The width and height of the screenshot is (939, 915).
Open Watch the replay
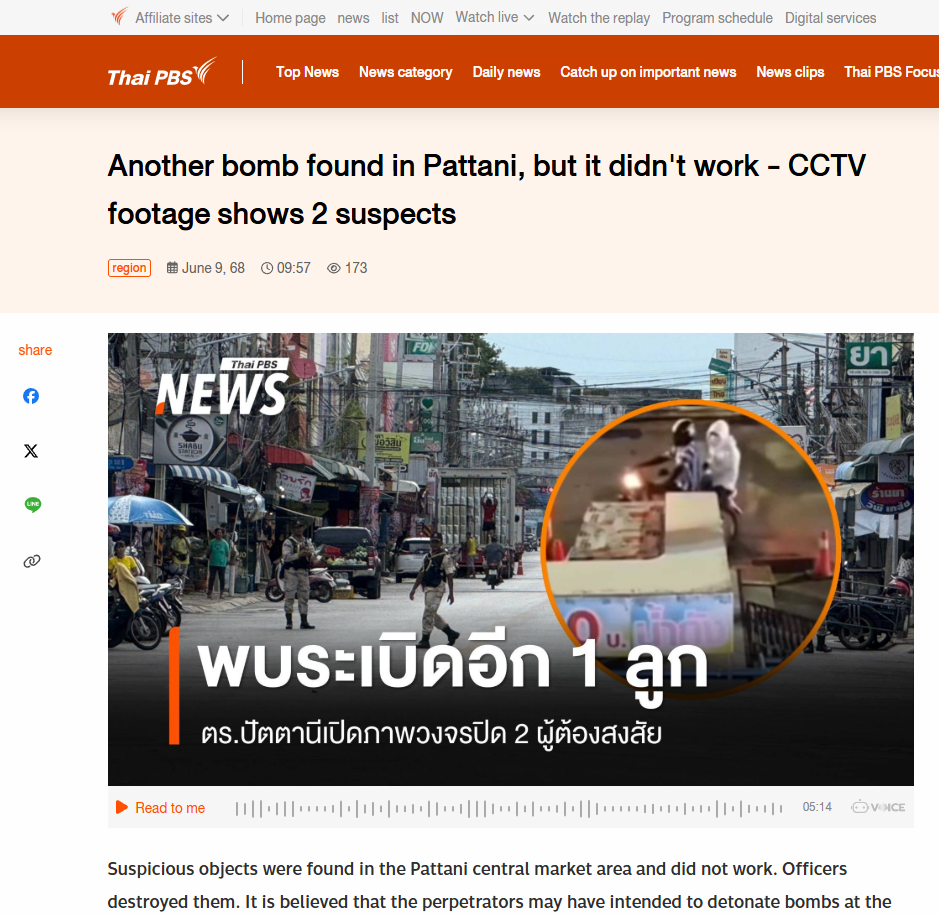click(x=599, y=18)
